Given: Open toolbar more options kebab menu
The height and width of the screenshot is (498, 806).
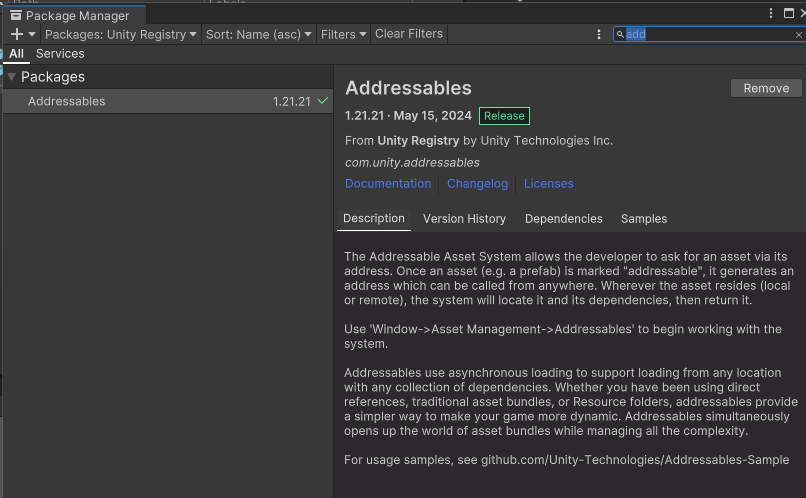Looking at the screenshot, I should tap(599, 34).
